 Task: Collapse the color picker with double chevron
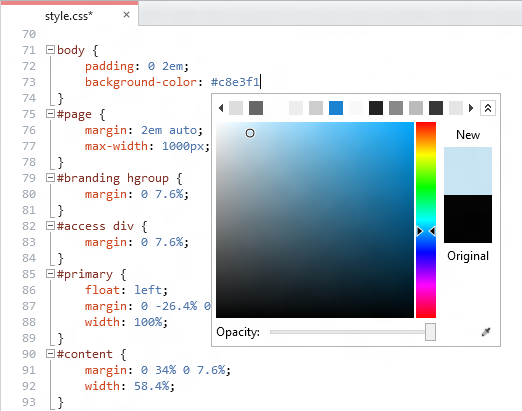(488, 108)
